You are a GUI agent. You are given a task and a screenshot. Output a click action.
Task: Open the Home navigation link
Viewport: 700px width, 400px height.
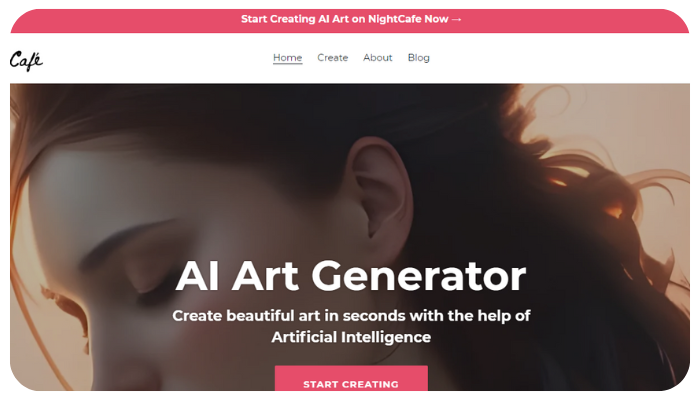(x=288, y=58)
